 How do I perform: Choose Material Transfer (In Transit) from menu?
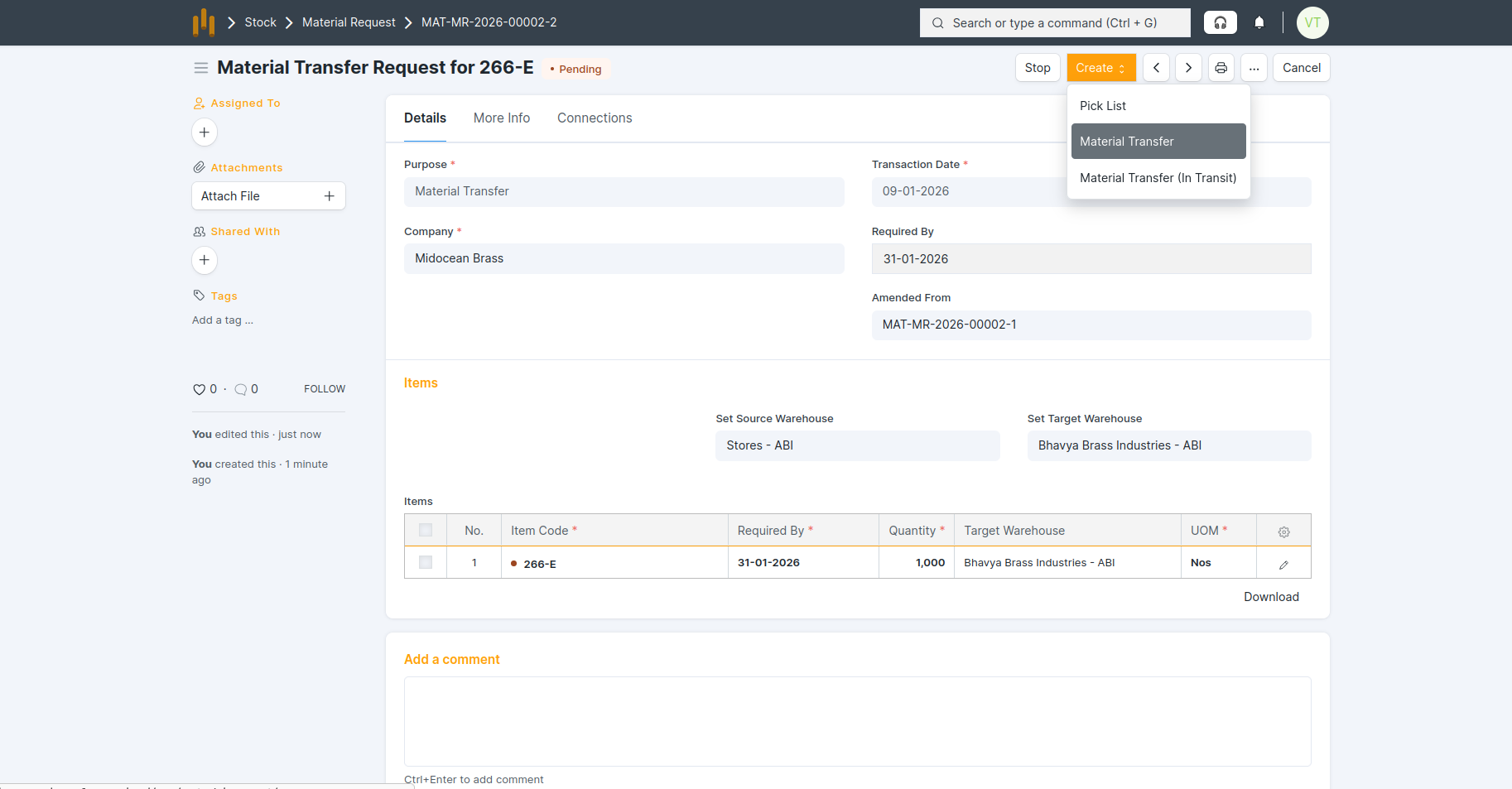[x=1158, y=178]
